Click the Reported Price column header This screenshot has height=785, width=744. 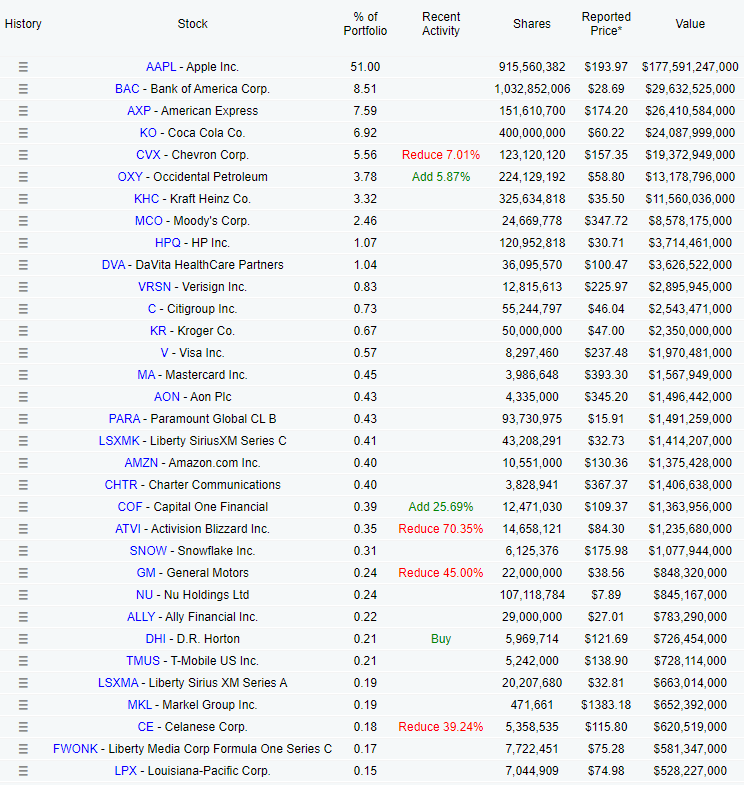[606, 24]
